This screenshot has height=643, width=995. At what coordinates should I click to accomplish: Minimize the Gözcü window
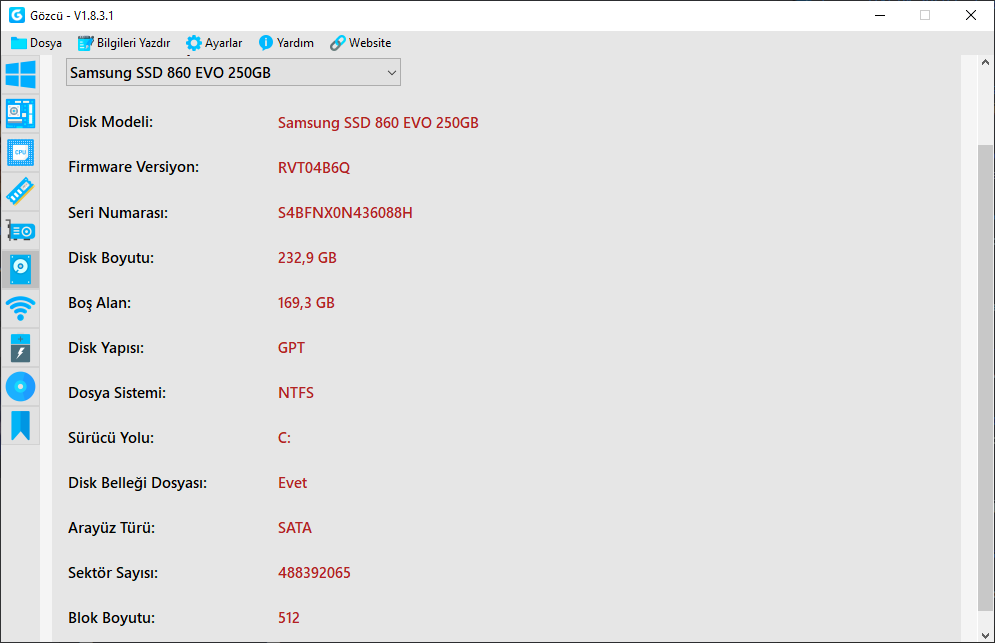pos(880,15)
